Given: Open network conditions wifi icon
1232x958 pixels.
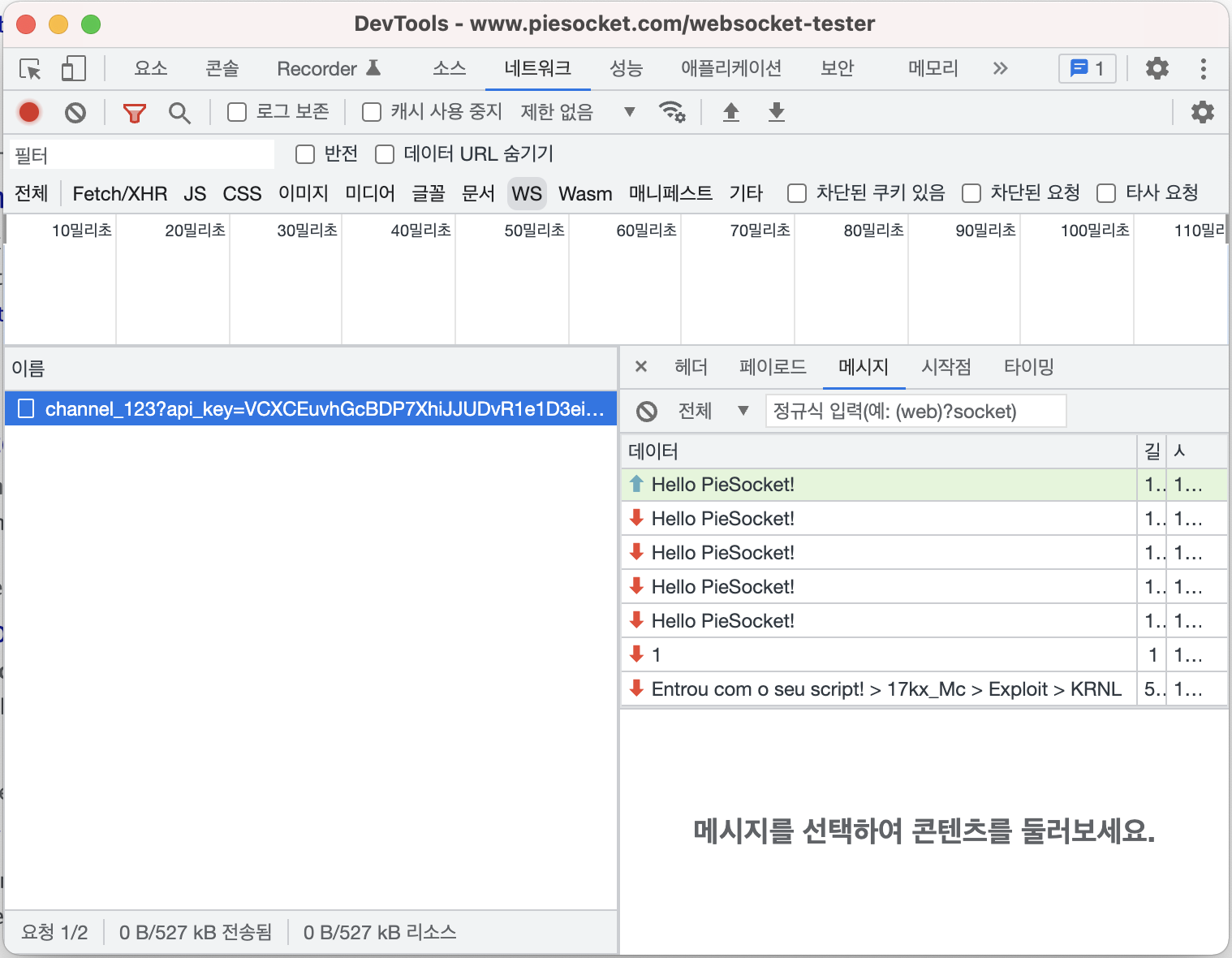Looking at the screenshot, I should coord(672,111).
